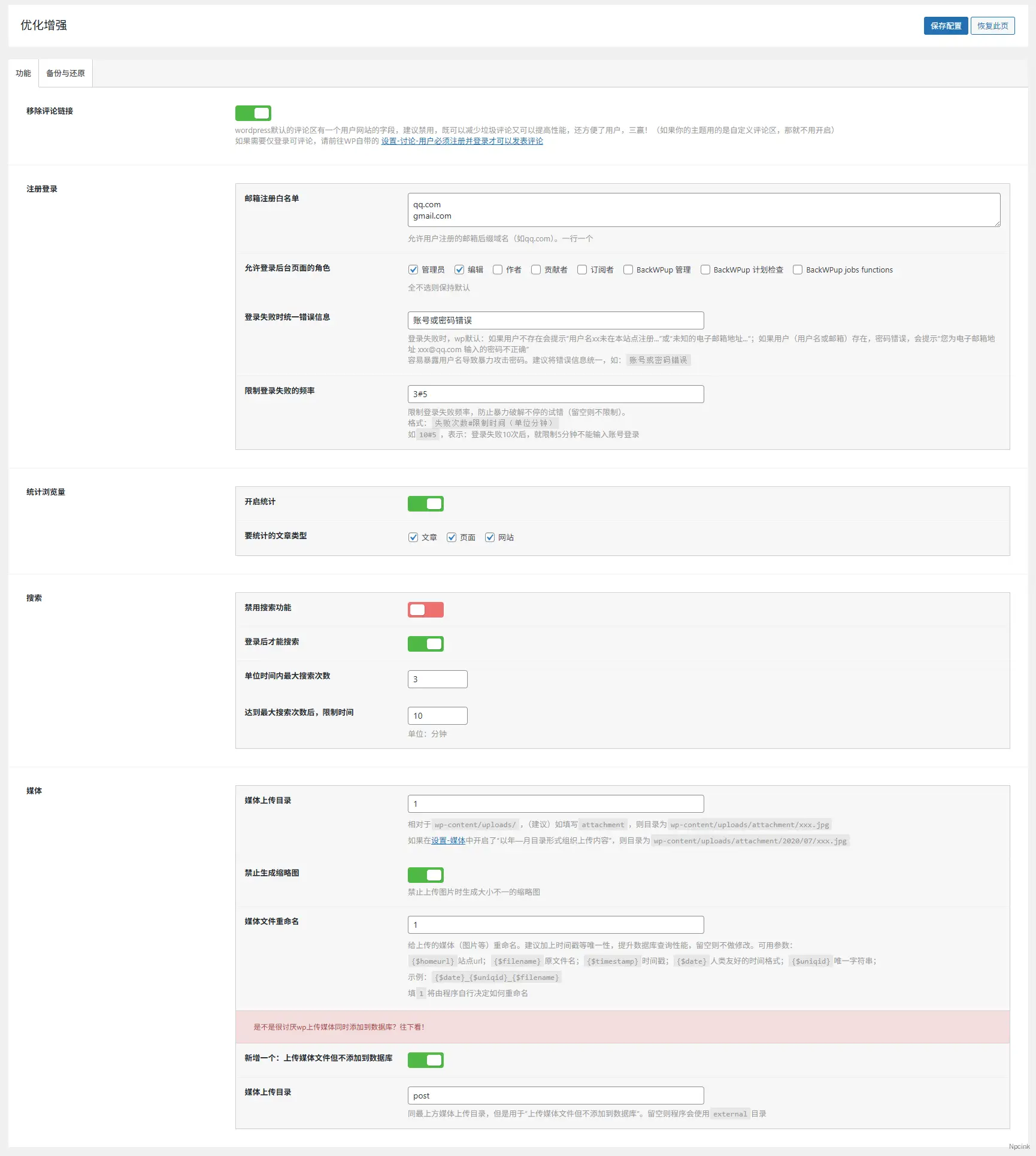Enable the 禁用搜索功能 toggle
This screenshot has width=1036, height=1156.
(x=425, y=609)
